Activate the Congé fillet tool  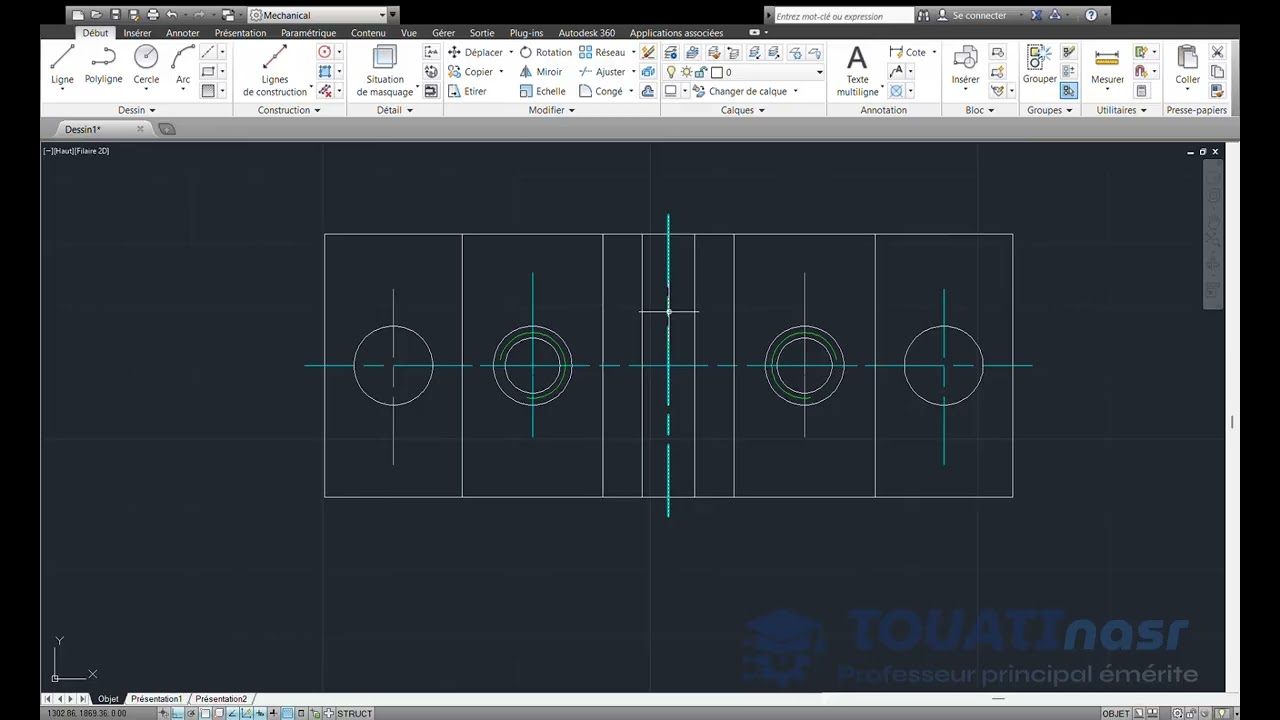600,91
